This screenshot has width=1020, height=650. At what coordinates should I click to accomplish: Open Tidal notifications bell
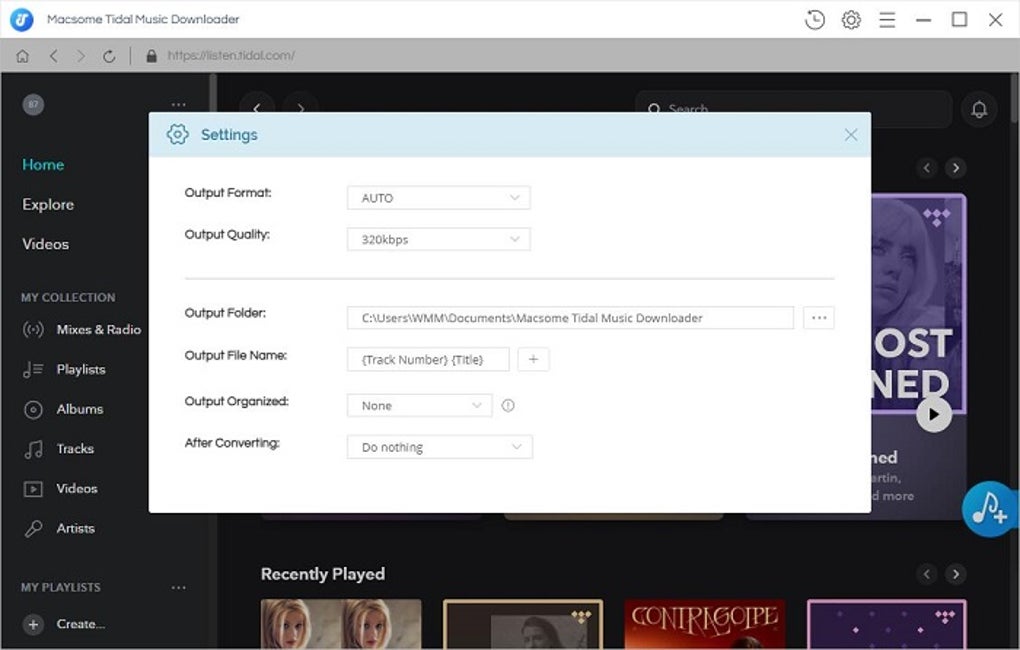point(979,109)
